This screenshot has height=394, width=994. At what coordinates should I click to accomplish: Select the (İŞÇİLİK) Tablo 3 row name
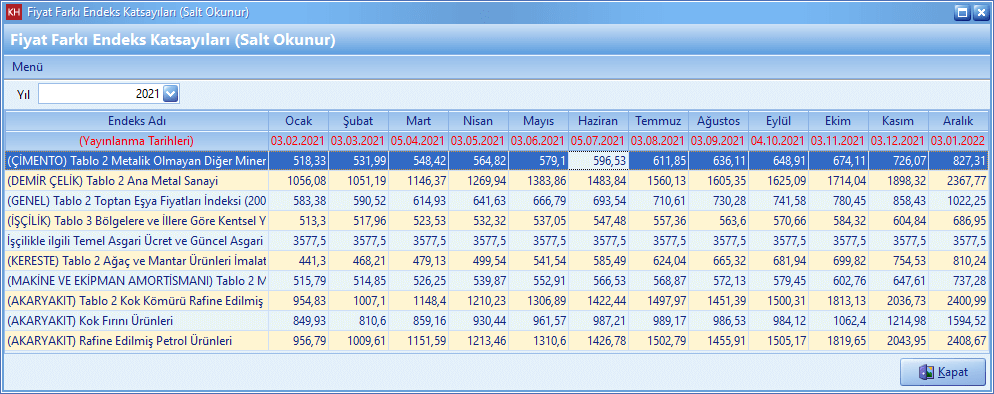tap(137, 221)
